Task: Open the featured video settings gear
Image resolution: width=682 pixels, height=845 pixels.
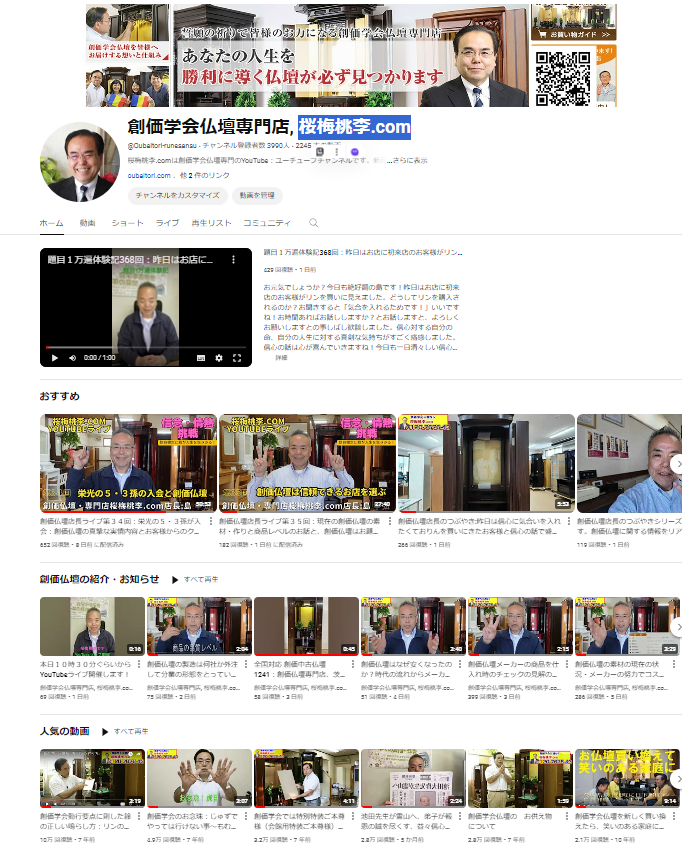Action: click(220, 357)
